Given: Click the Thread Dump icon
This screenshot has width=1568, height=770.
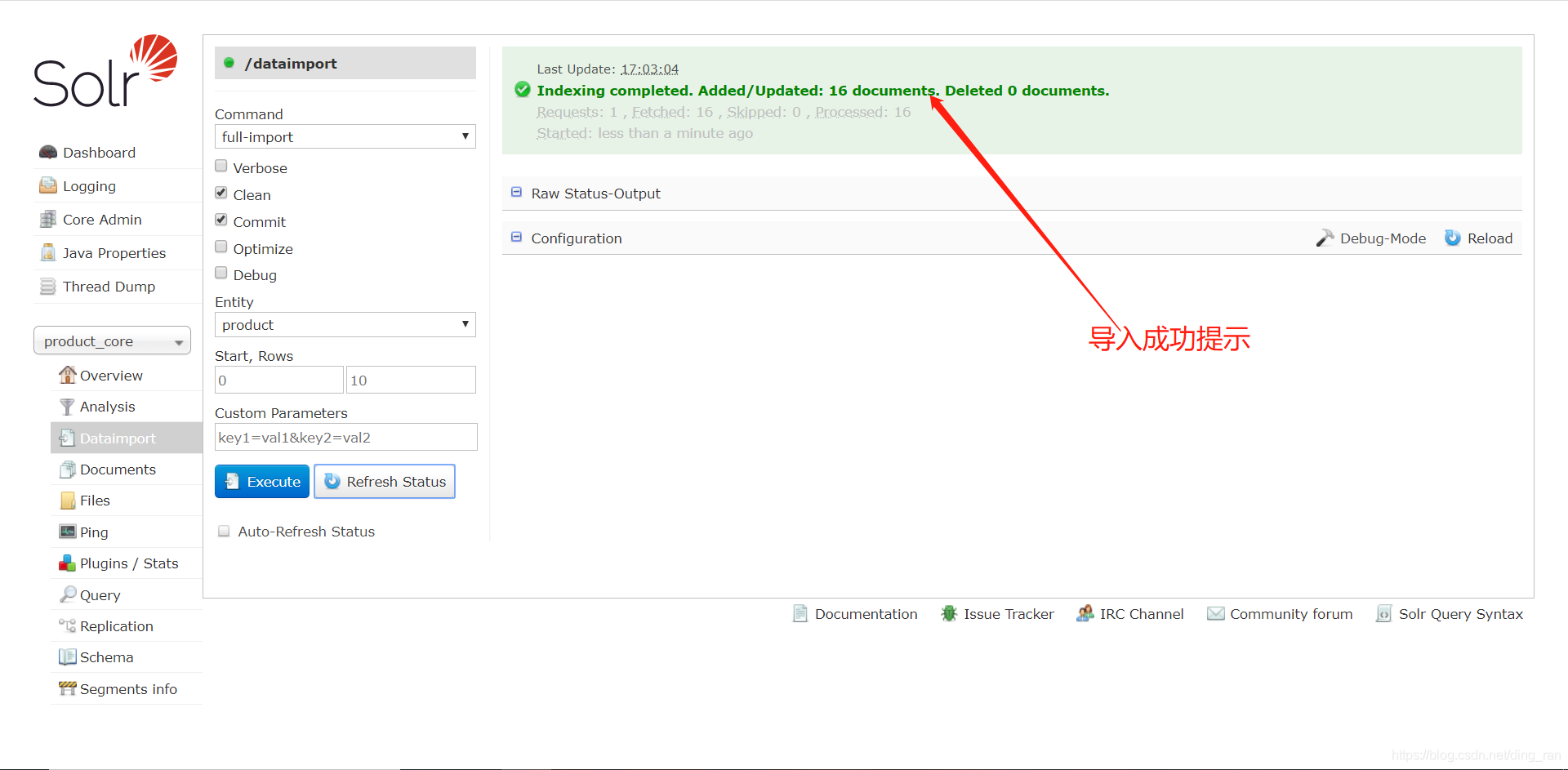Looking at the screenshot, I should point(48,287).
